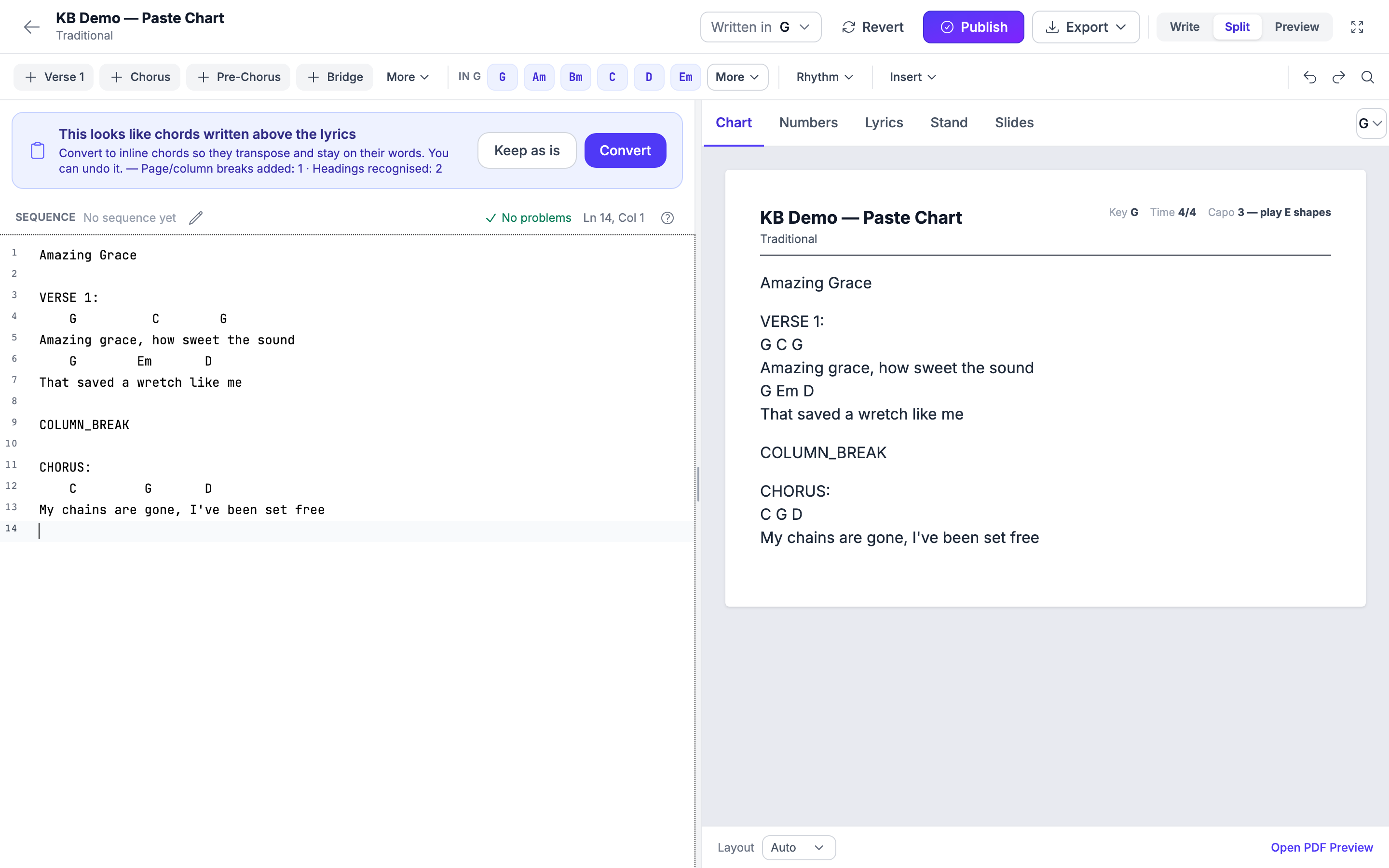Open the Written in G key dropdown
The width and height of the screenshot is (1389, 868).
761,27
